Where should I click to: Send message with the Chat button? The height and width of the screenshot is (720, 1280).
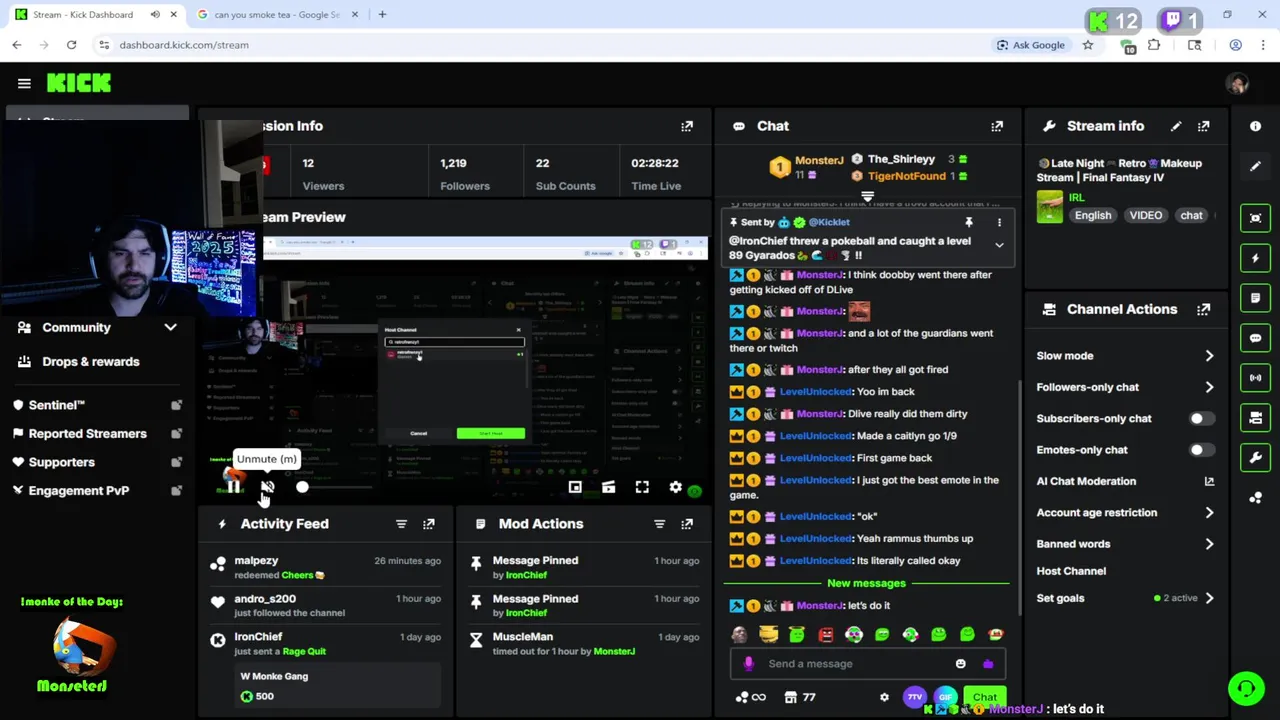(x=985, y=697)
